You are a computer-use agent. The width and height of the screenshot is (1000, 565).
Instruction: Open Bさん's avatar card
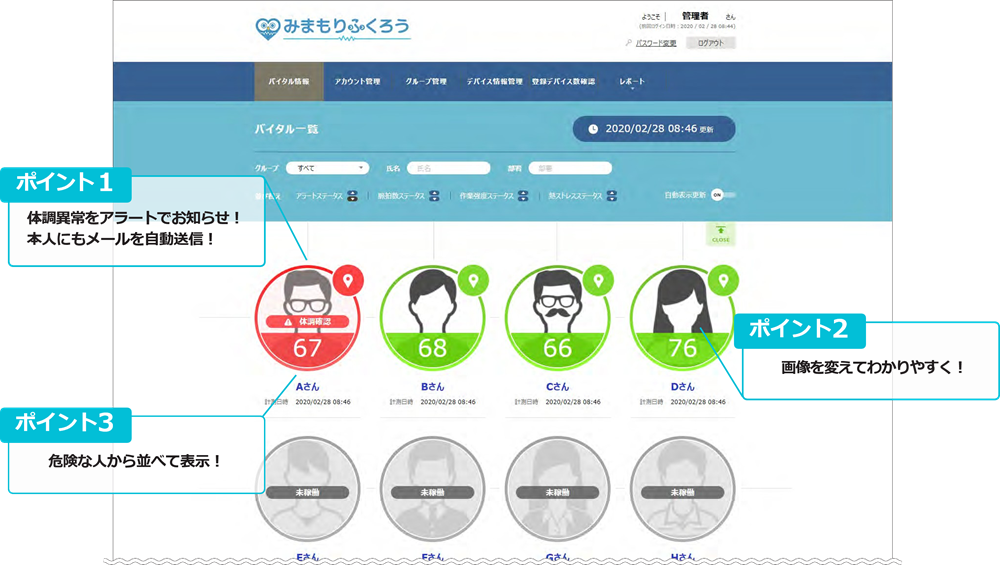point(432,318)
